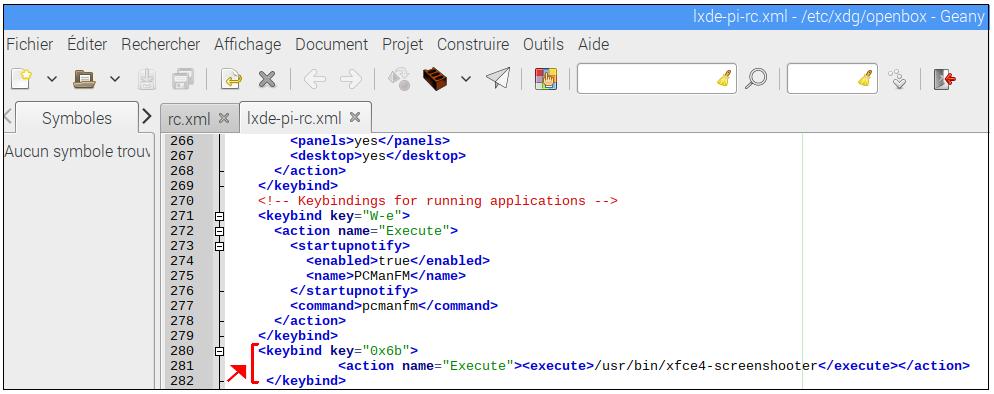Click the Quit Geany exit icon

945,79
